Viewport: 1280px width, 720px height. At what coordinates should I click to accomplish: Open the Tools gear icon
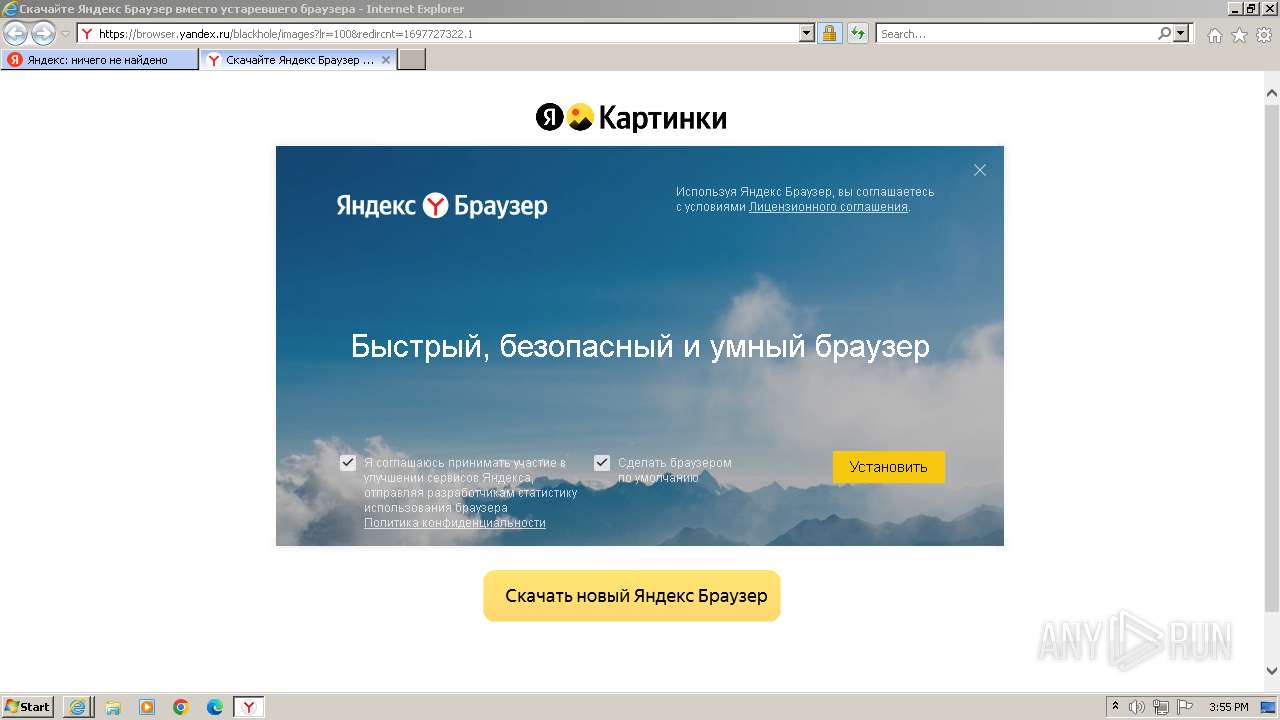click(1264, 35)
